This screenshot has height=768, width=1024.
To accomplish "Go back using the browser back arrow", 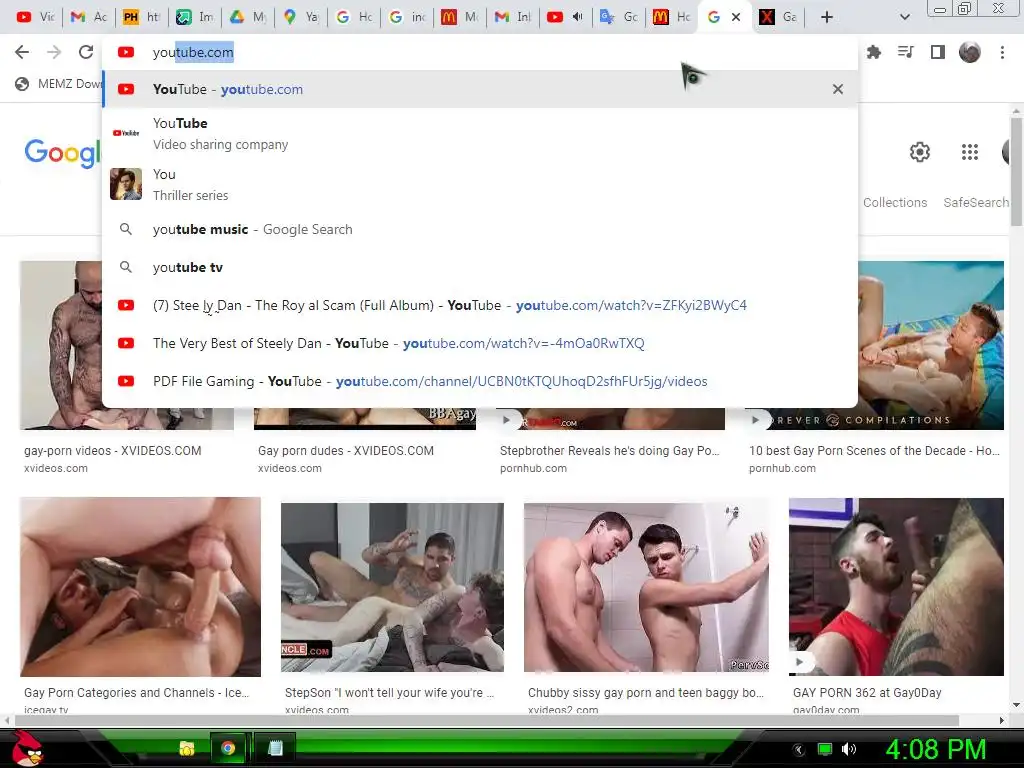I will (x=22, y=52).
